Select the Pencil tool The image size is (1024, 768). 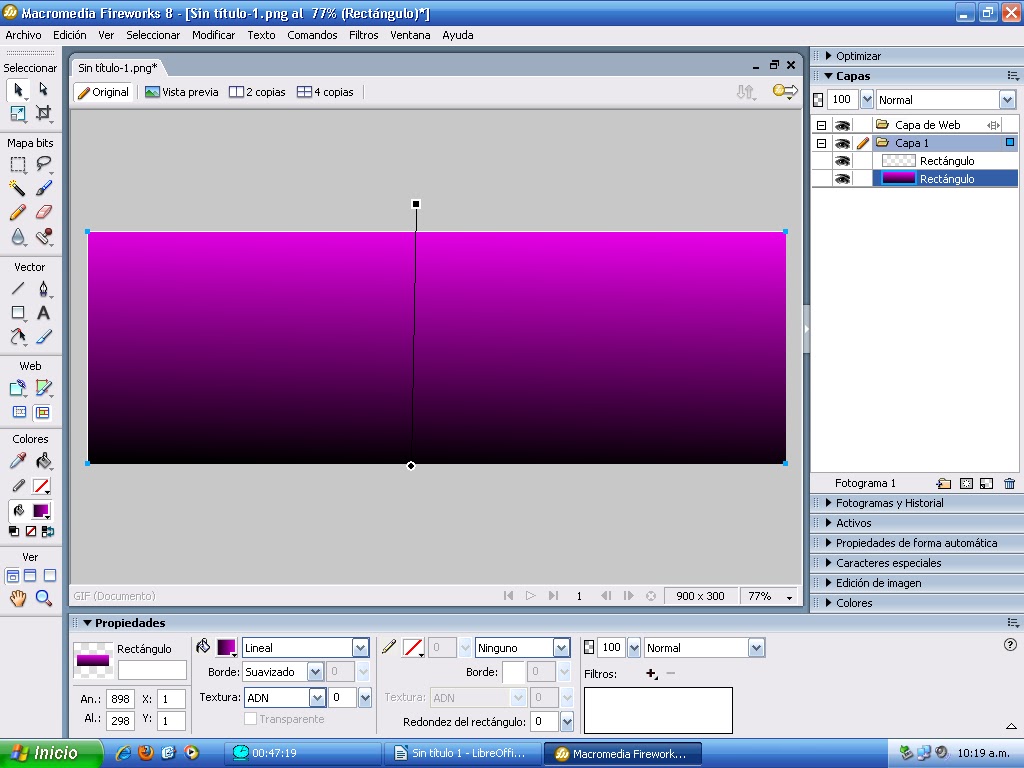(18, 212)
